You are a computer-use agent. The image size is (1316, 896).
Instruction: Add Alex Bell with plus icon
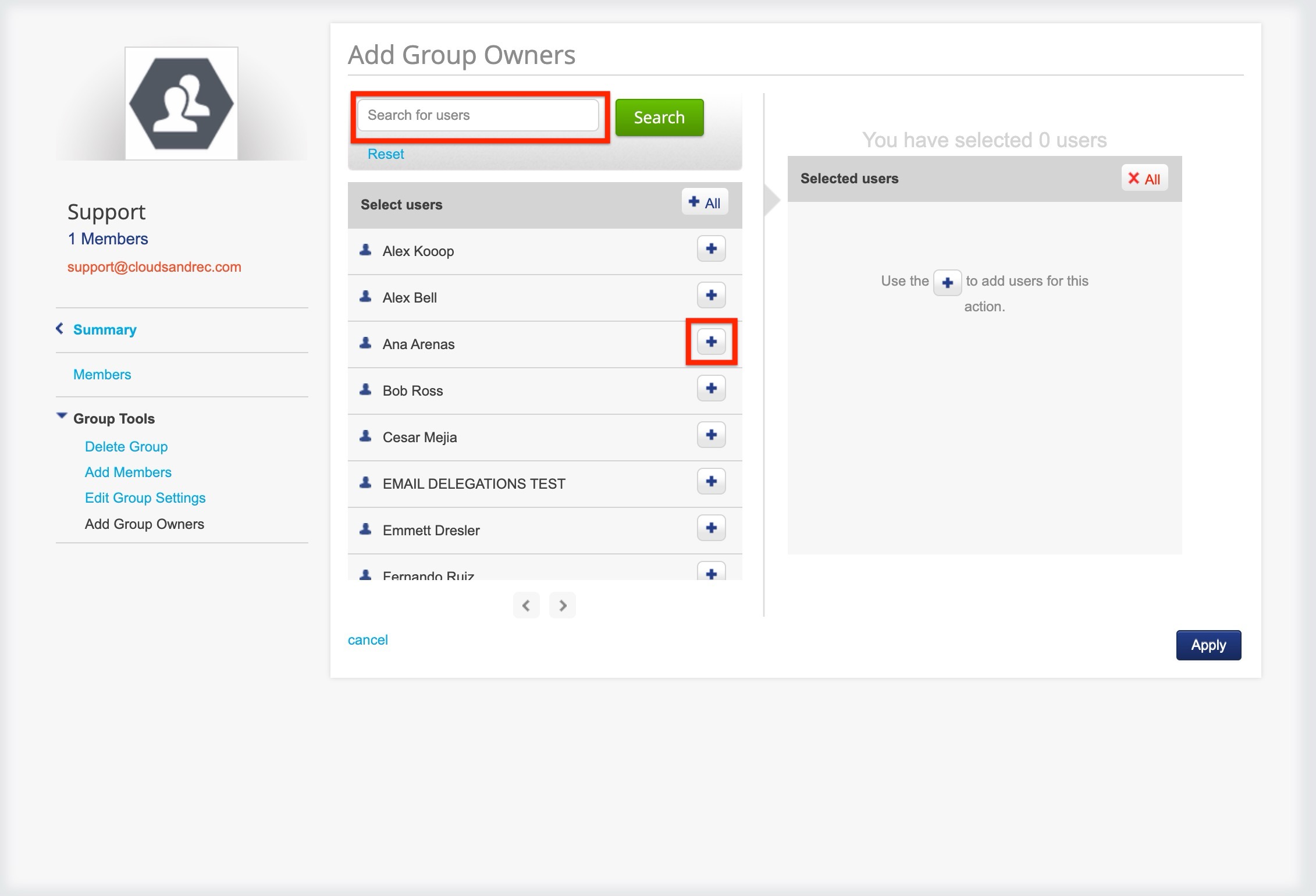click(x=711, y=296)
